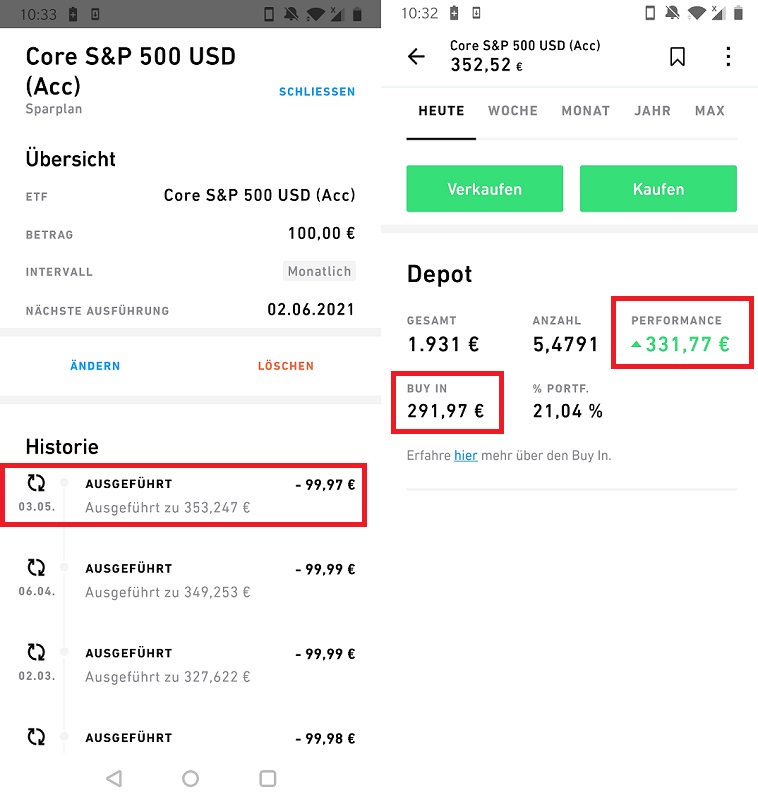Image resolution: width=758 pixels, height=804 pixels.
Task: Tap the Verkaufen button
Action: [x=485, y=189]
